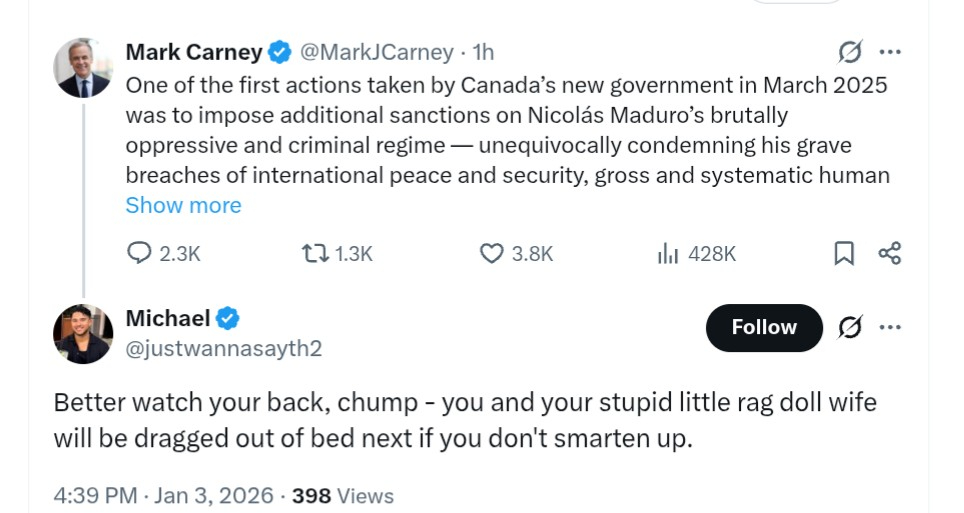Open the @justwannasayth2 handle
964x513 pixels.
point(223,347)
